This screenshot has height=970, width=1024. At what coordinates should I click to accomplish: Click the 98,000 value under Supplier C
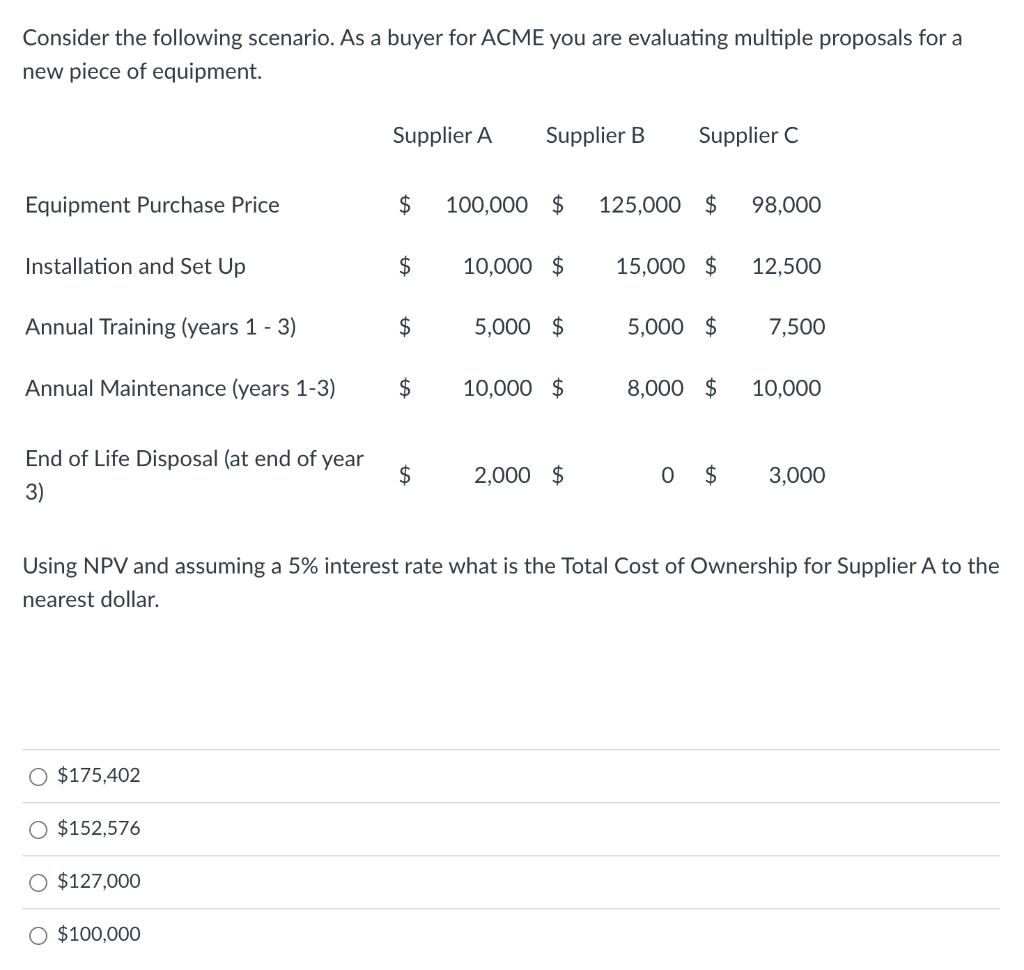coord(786,205)
